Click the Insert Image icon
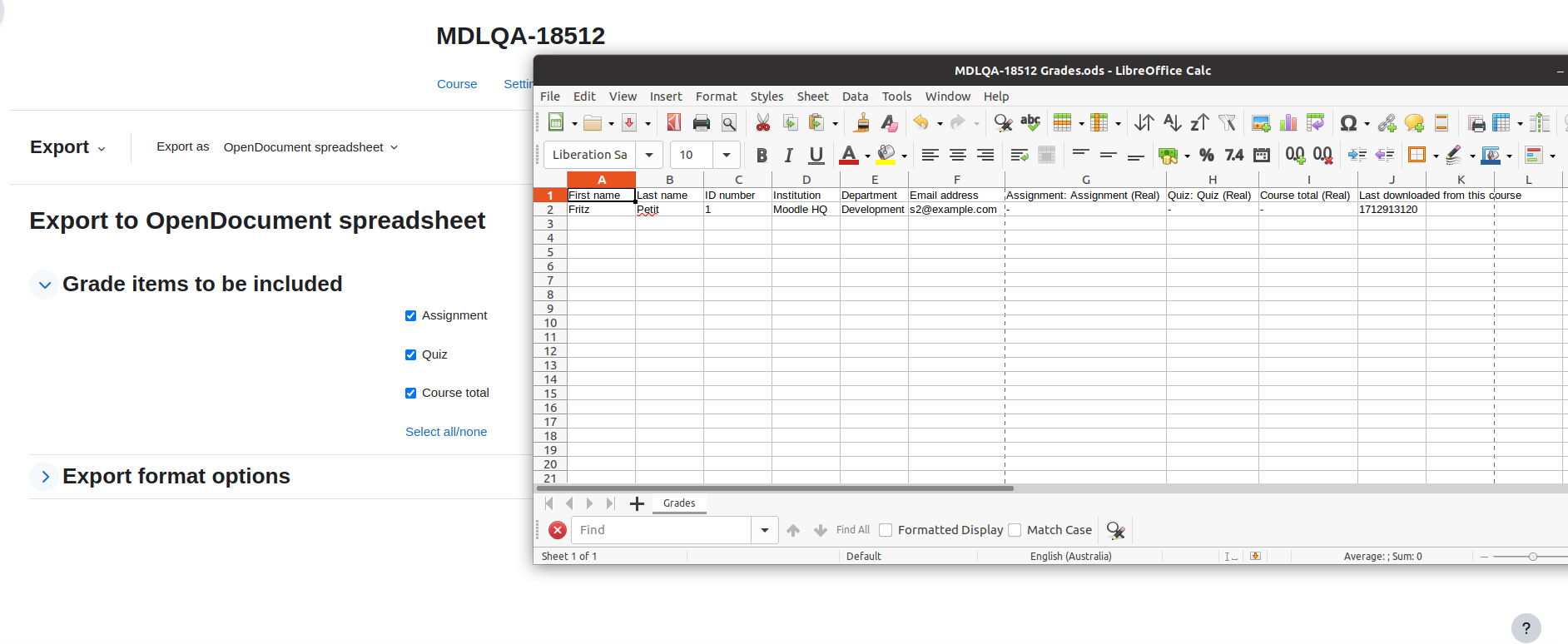Image resolution: width=1568 pixels, height=644 pixels. [1261, 123]
